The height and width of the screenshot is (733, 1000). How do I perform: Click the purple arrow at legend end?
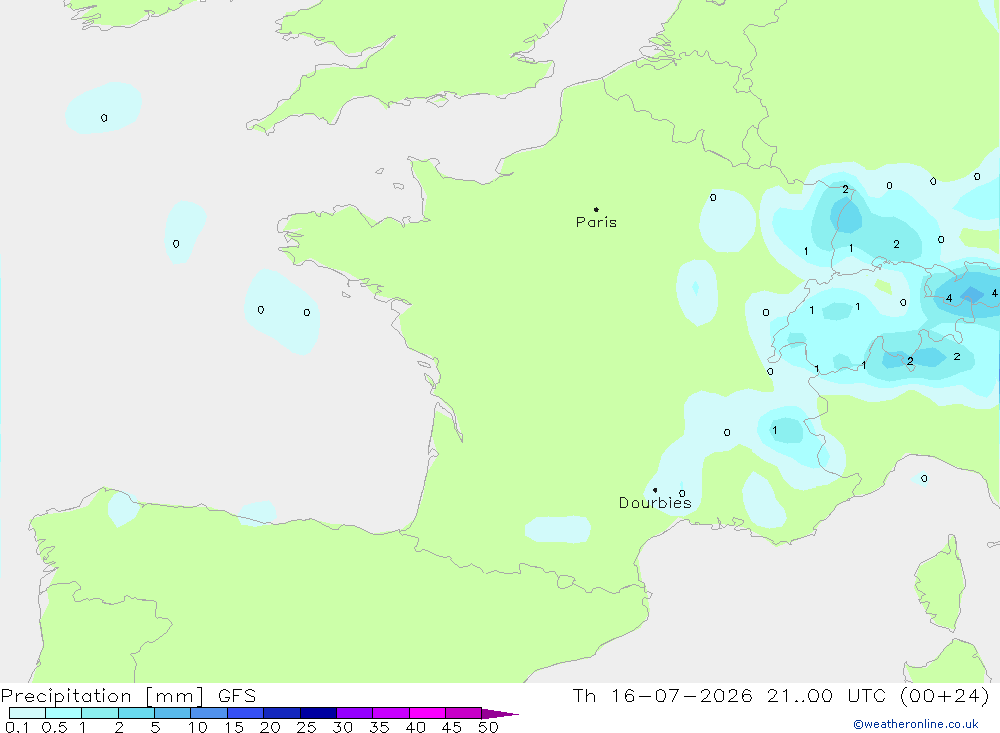point(500,713)
